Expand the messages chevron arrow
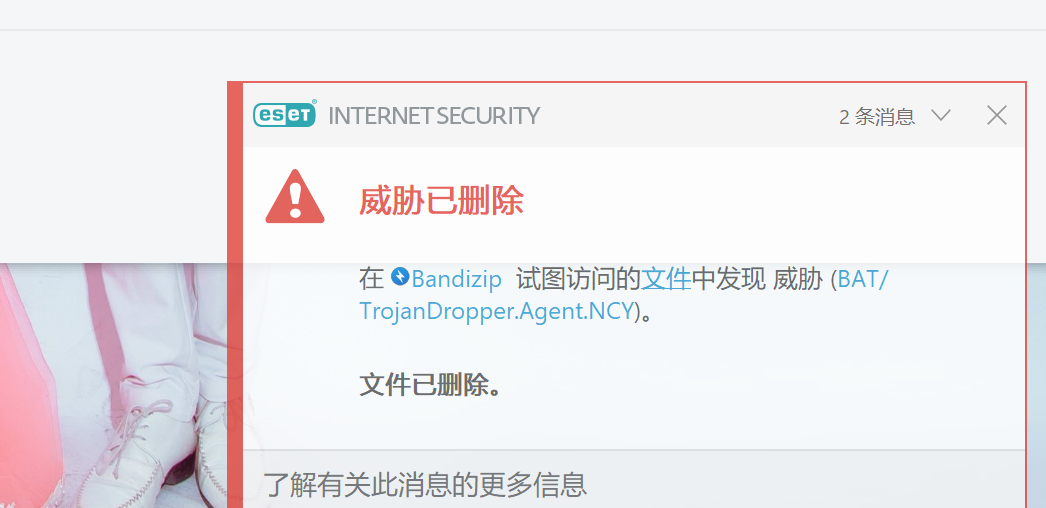The width and height of the screenshot is (1046, 508). pyautogui.click(x=941, y=115)
